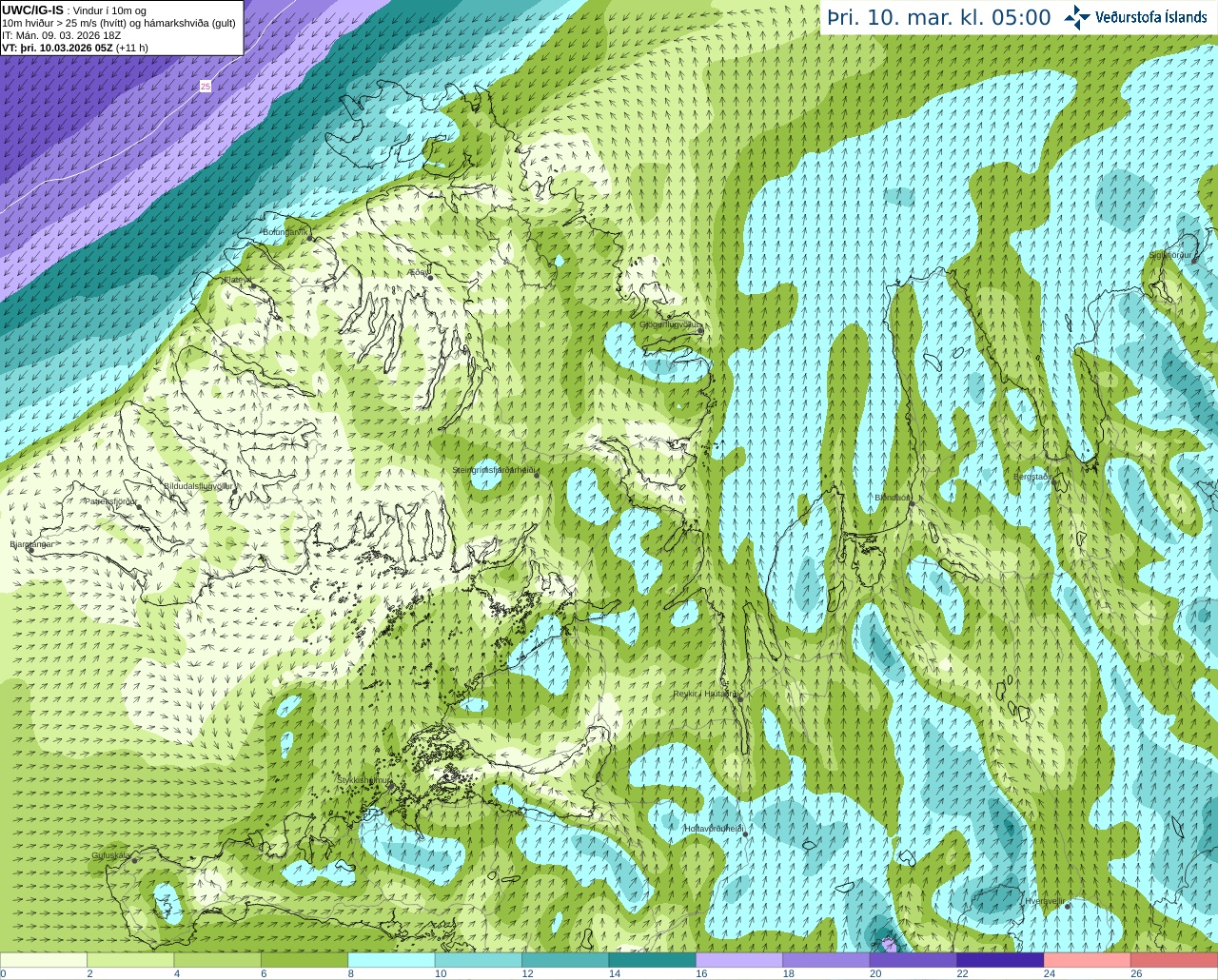Click the 14–16 m/s dark teal swatch

(653, 960)
